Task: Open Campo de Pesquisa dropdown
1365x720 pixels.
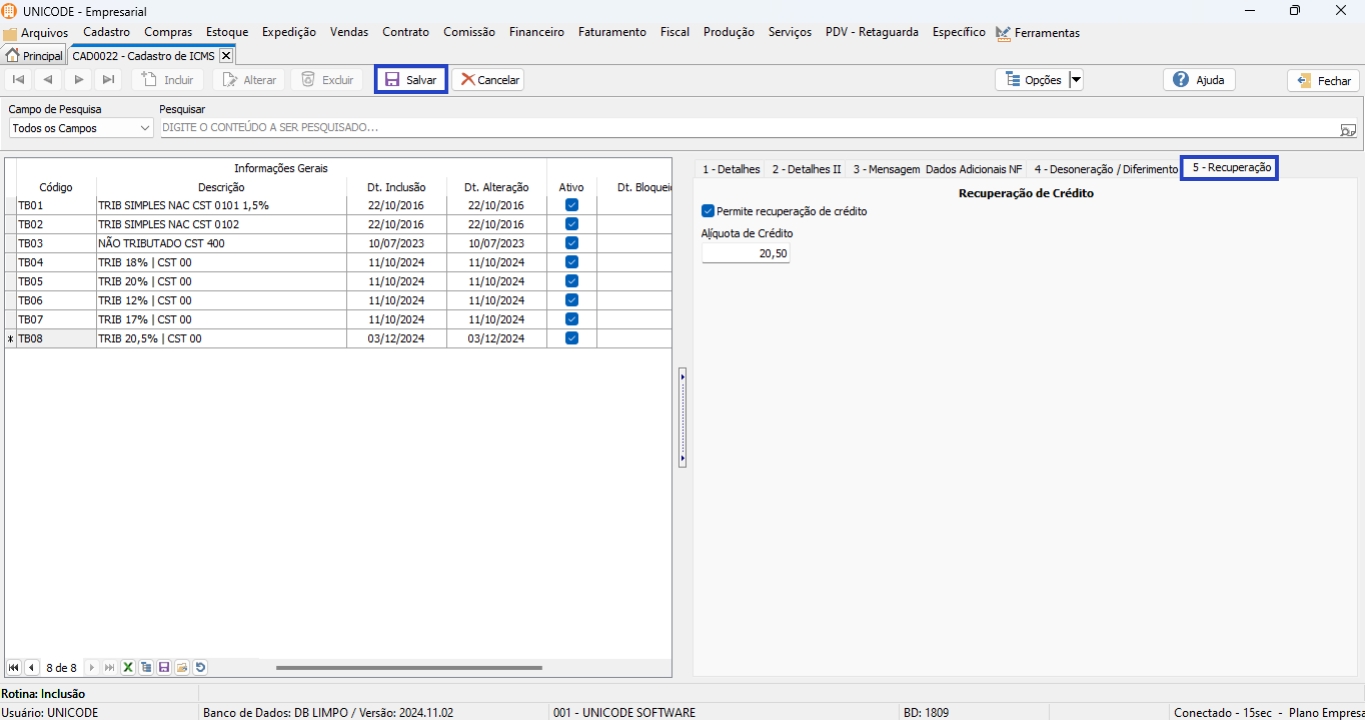Action: click(144, 129)
